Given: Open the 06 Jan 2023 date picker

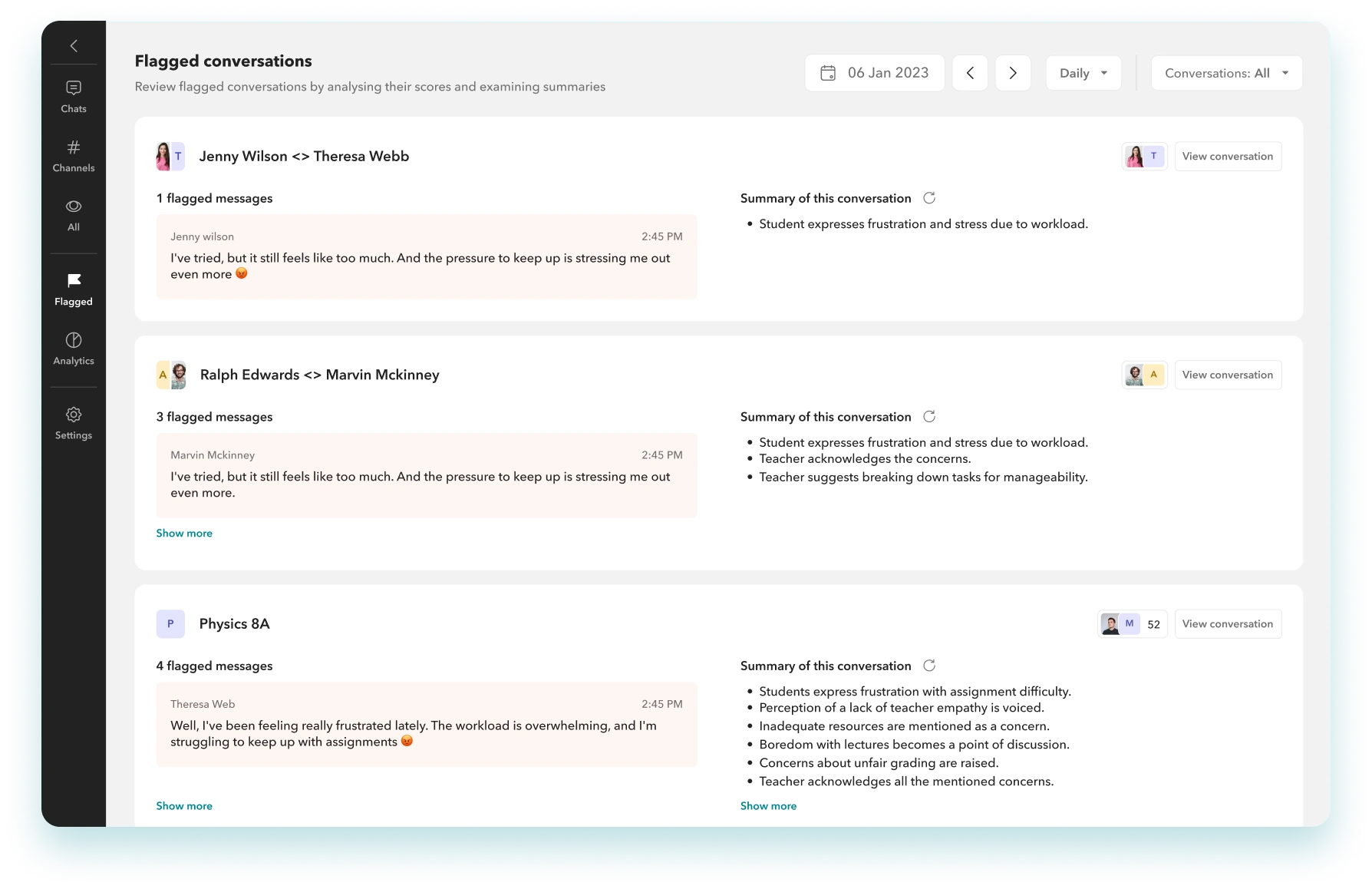Looking at the screenshot, I should coord(875,73).
